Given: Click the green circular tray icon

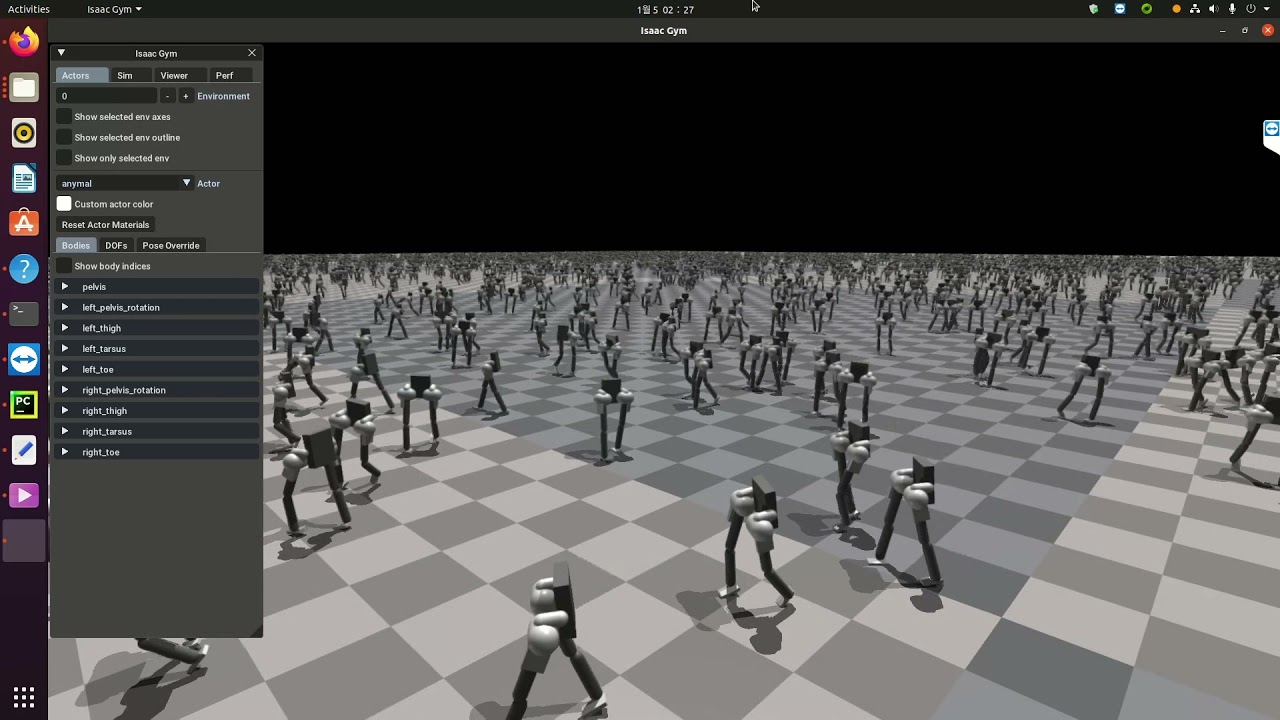Looking at the screenshot, I should click(x=1146, y=9).
